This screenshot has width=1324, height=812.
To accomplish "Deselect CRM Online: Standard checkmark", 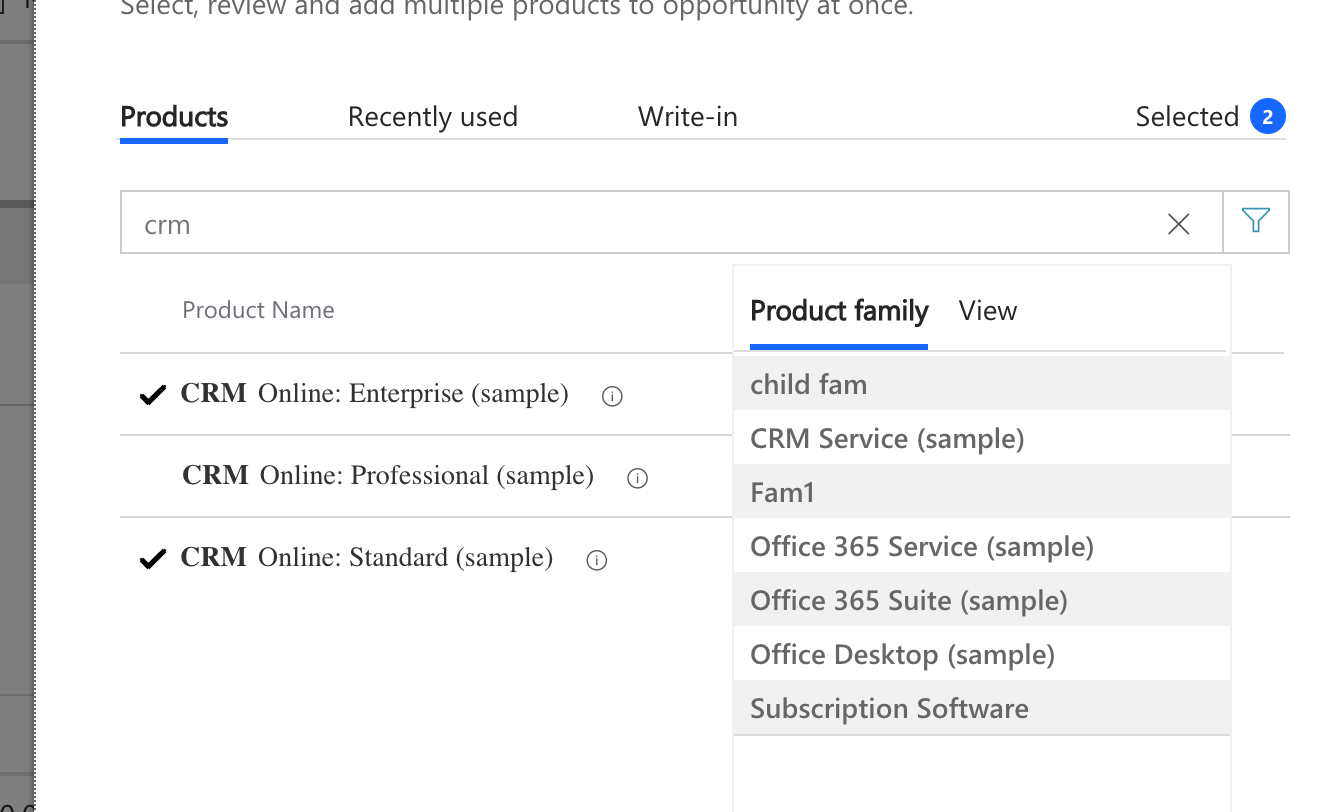I will 152,559.
